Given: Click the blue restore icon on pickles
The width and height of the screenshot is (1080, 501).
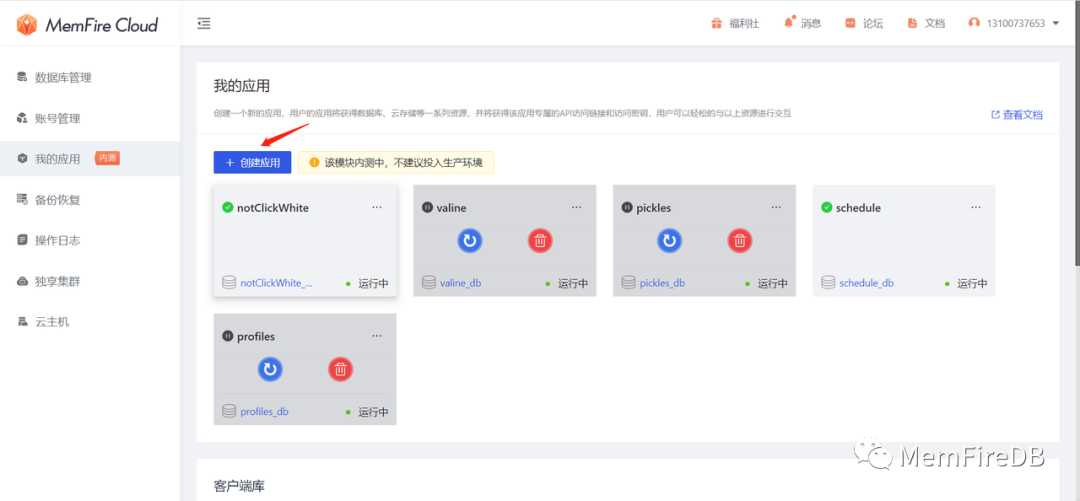Looking at the screenshot, I should [669, 241].
